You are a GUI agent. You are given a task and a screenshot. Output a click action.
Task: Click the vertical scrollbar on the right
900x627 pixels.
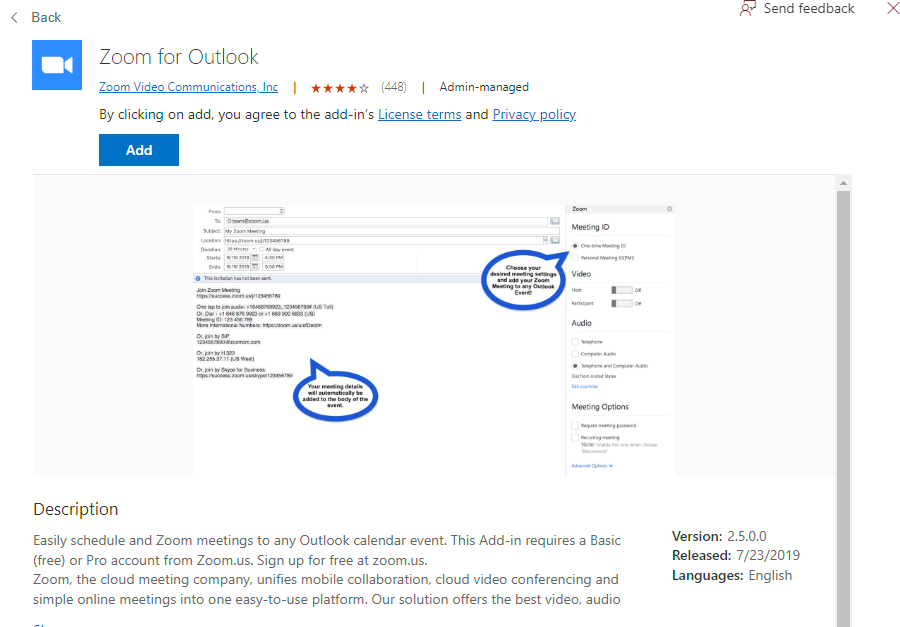pos(845,400)
